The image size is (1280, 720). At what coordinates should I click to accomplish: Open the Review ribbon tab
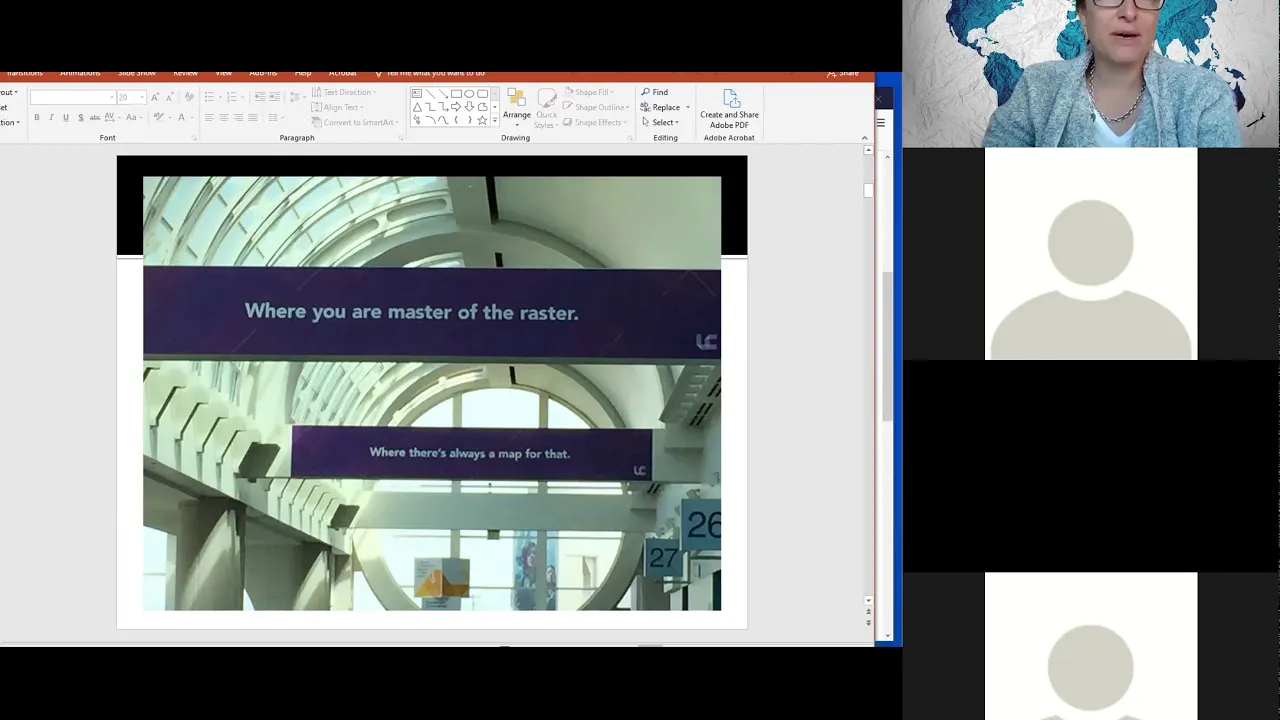click(185, 73)
